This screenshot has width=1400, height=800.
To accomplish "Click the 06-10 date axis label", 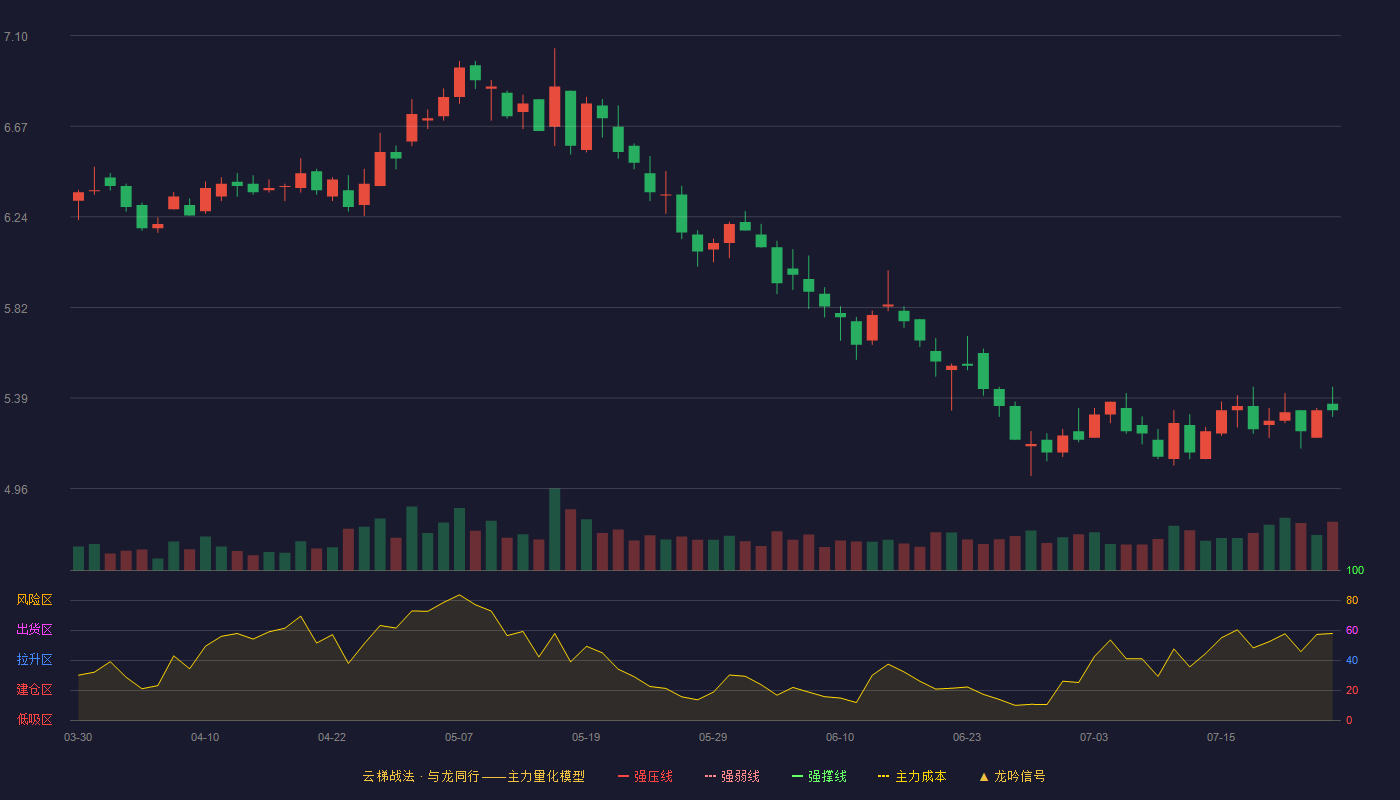I will point(840,737).
